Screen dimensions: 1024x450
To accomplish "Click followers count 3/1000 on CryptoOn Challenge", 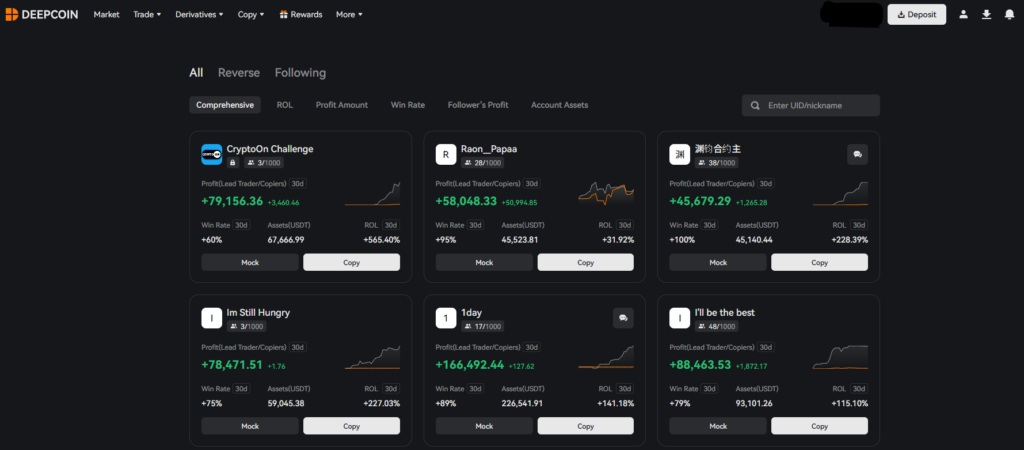I will click(x=264, y=163).
